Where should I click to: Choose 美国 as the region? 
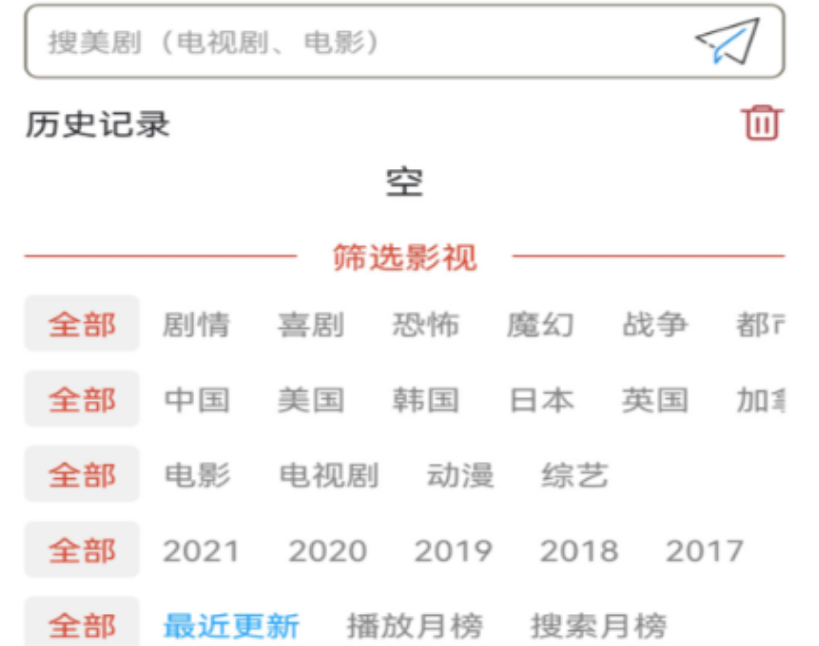(311, 400)
